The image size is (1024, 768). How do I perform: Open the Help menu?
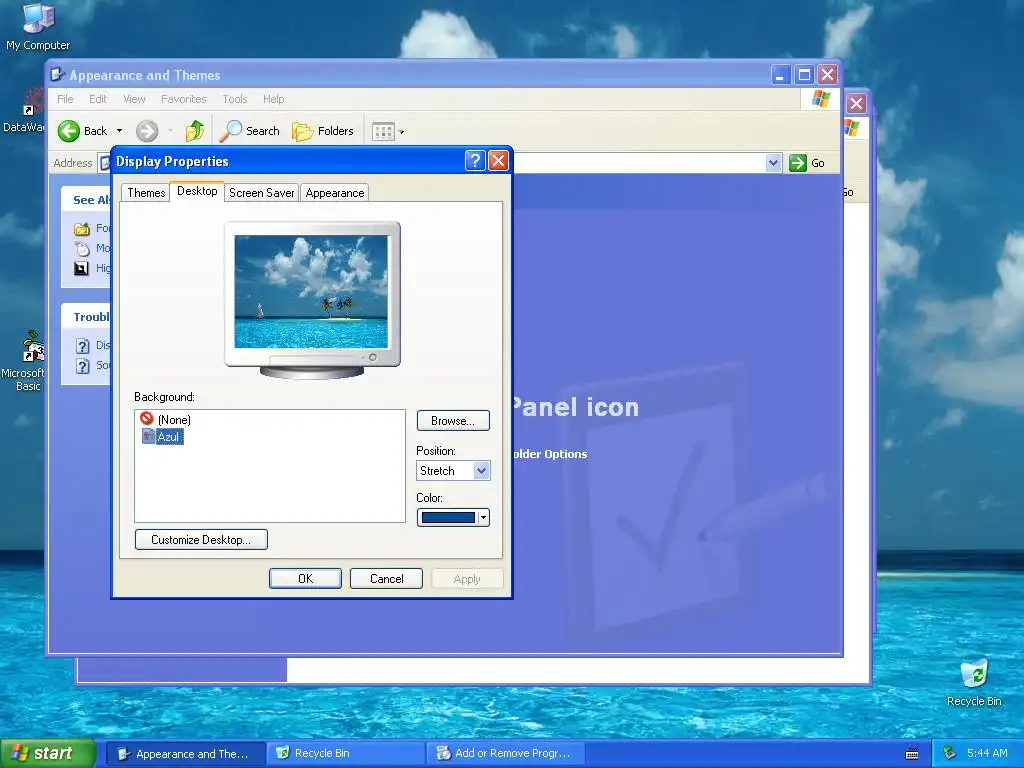tap(274, 99)
